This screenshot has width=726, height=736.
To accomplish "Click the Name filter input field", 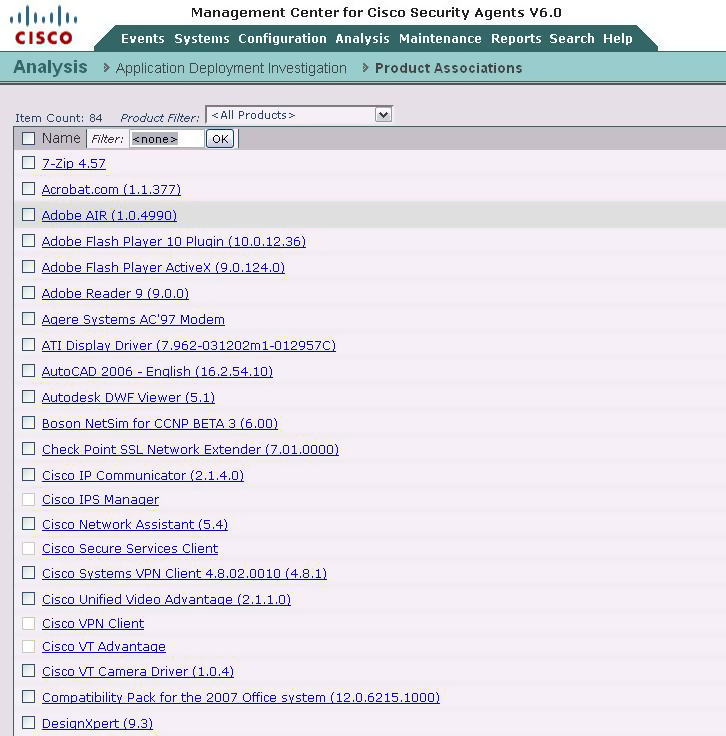I will (x=167, y=139).
